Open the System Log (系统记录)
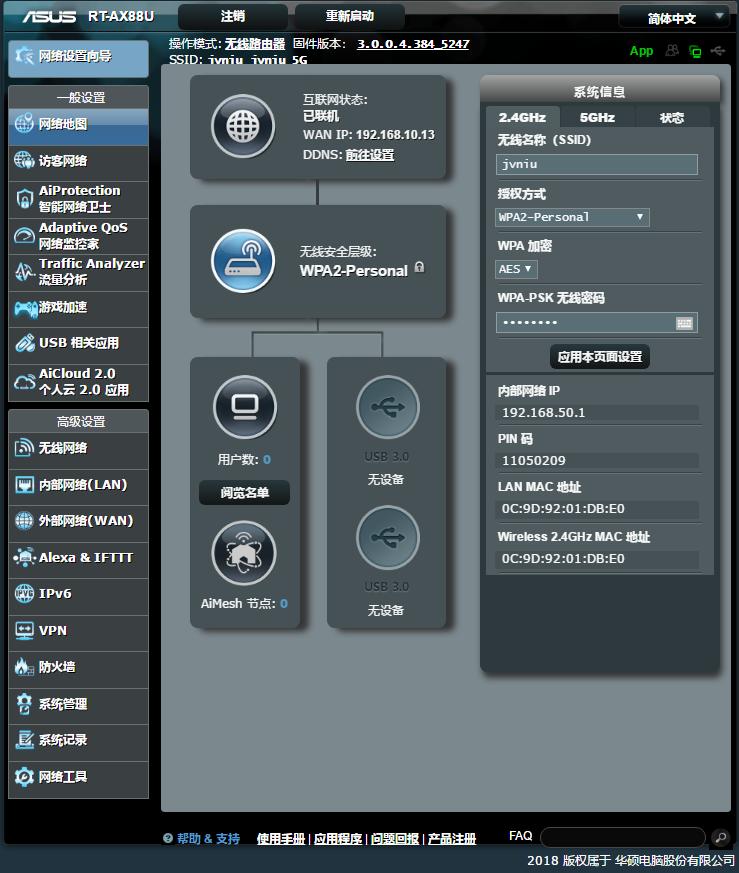This screenshot has width=739, height=873. click(79, 742)
